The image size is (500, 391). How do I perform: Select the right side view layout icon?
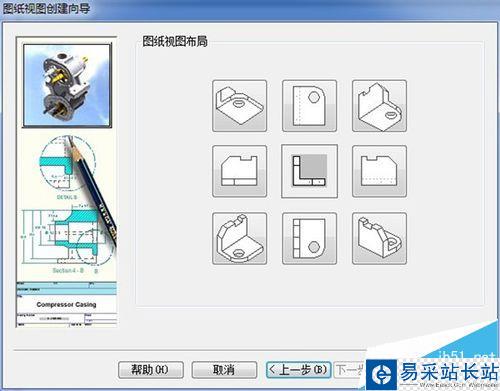tap(379, 171)
